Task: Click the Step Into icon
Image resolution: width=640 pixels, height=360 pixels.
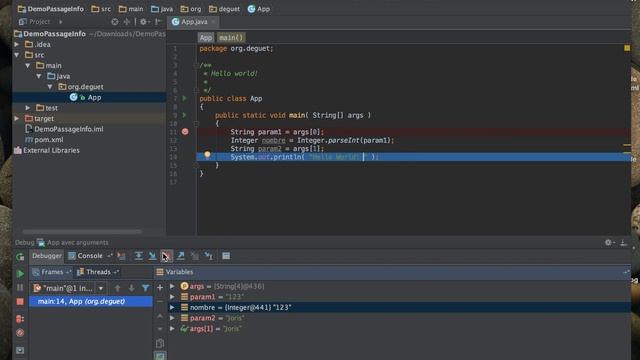Action: [x=152, y=256]
